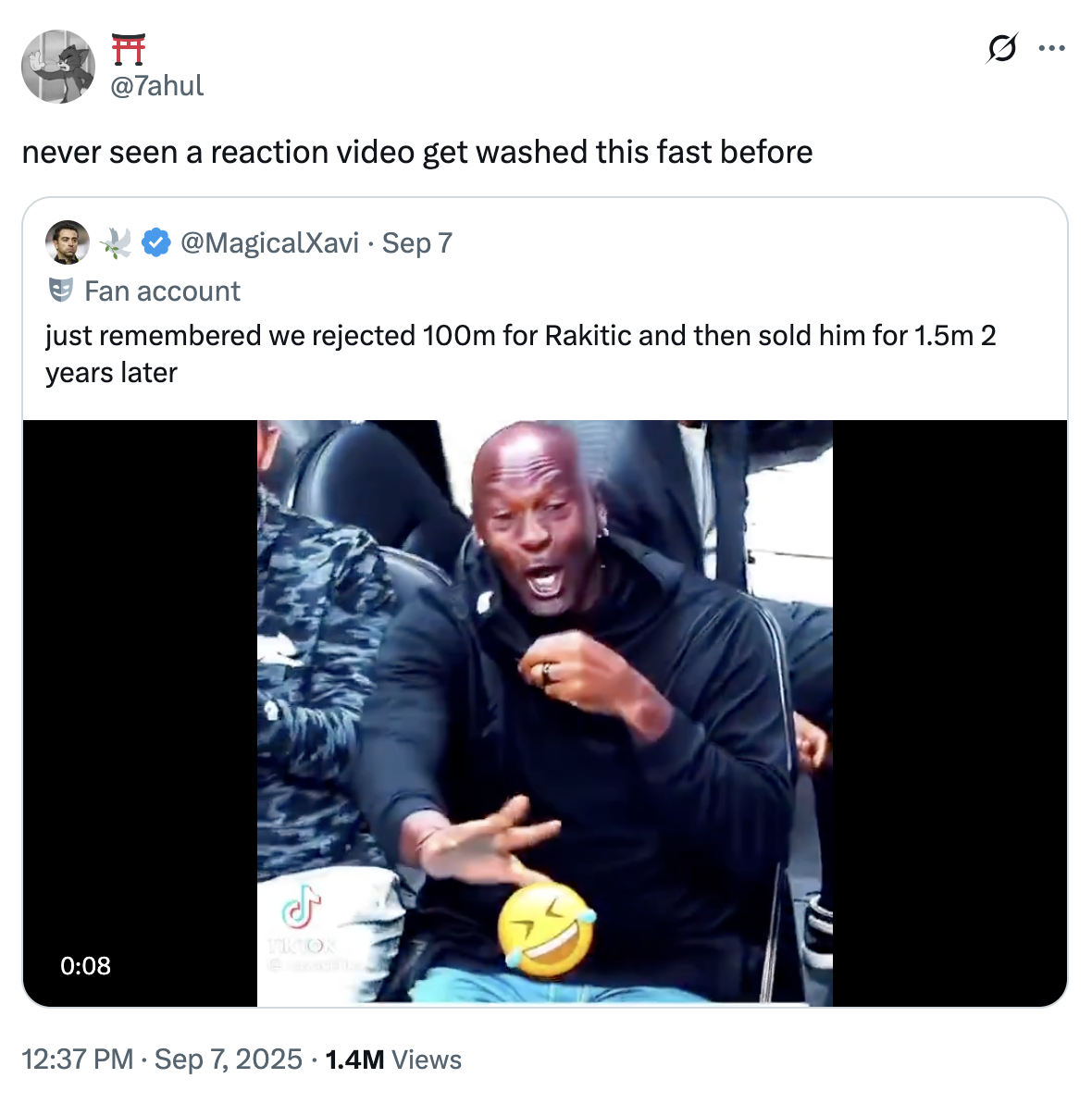Select the Fan account label text
Viewport: 1092px width, 1103px height.
coord(162,291)
